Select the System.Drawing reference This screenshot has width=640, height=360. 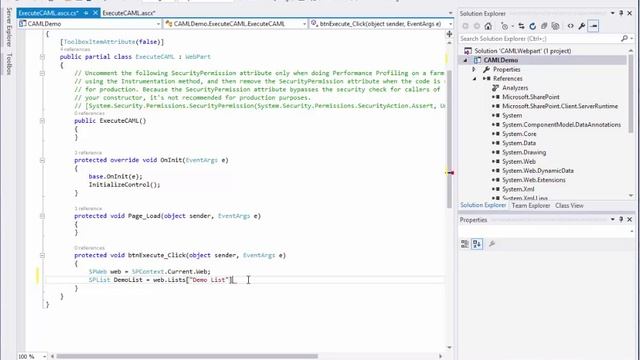524,152
